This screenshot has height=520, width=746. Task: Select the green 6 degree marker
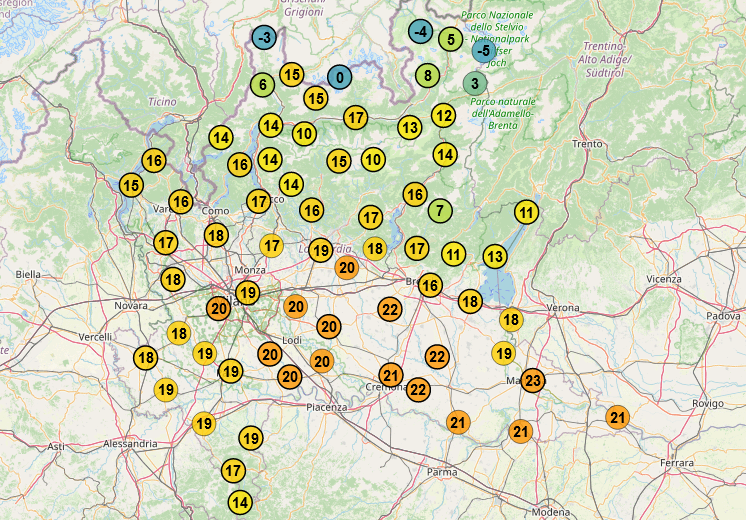coord(263,85)
